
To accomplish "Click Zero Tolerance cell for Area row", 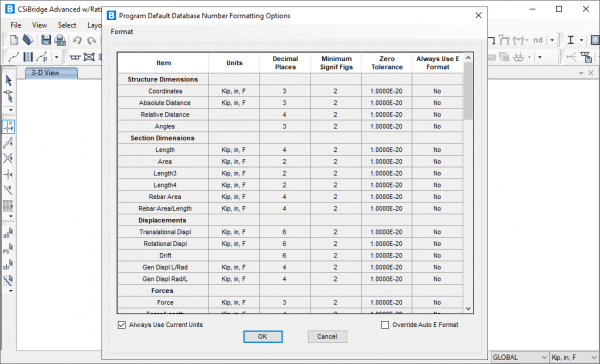I will click(386, 162).
